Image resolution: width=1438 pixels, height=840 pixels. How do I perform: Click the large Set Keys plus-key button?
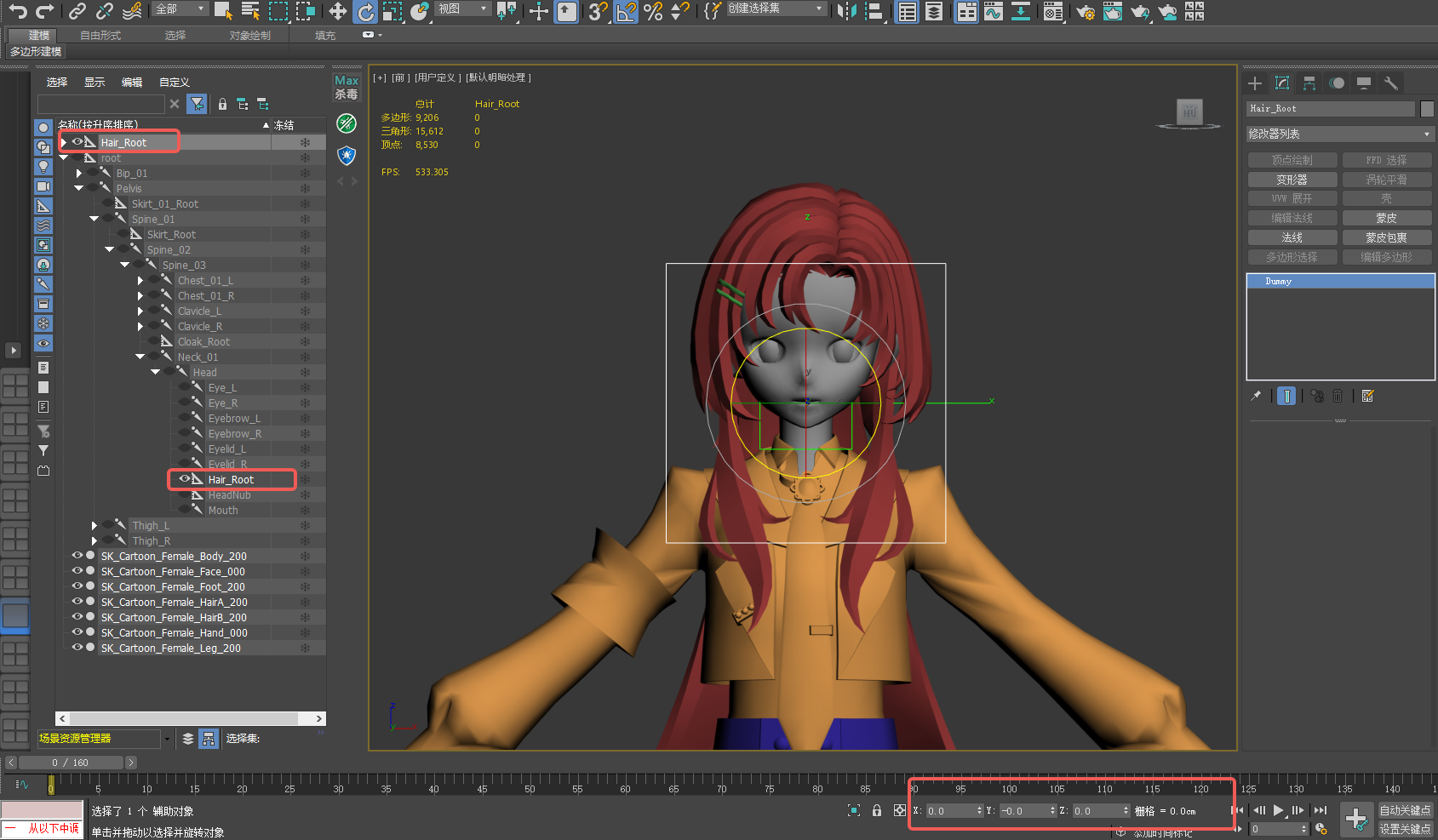point(1356,820)
